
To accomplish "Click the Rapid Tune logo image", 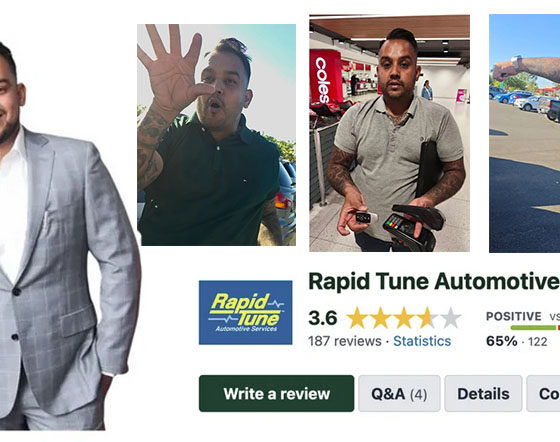I will tap(245, 312).
